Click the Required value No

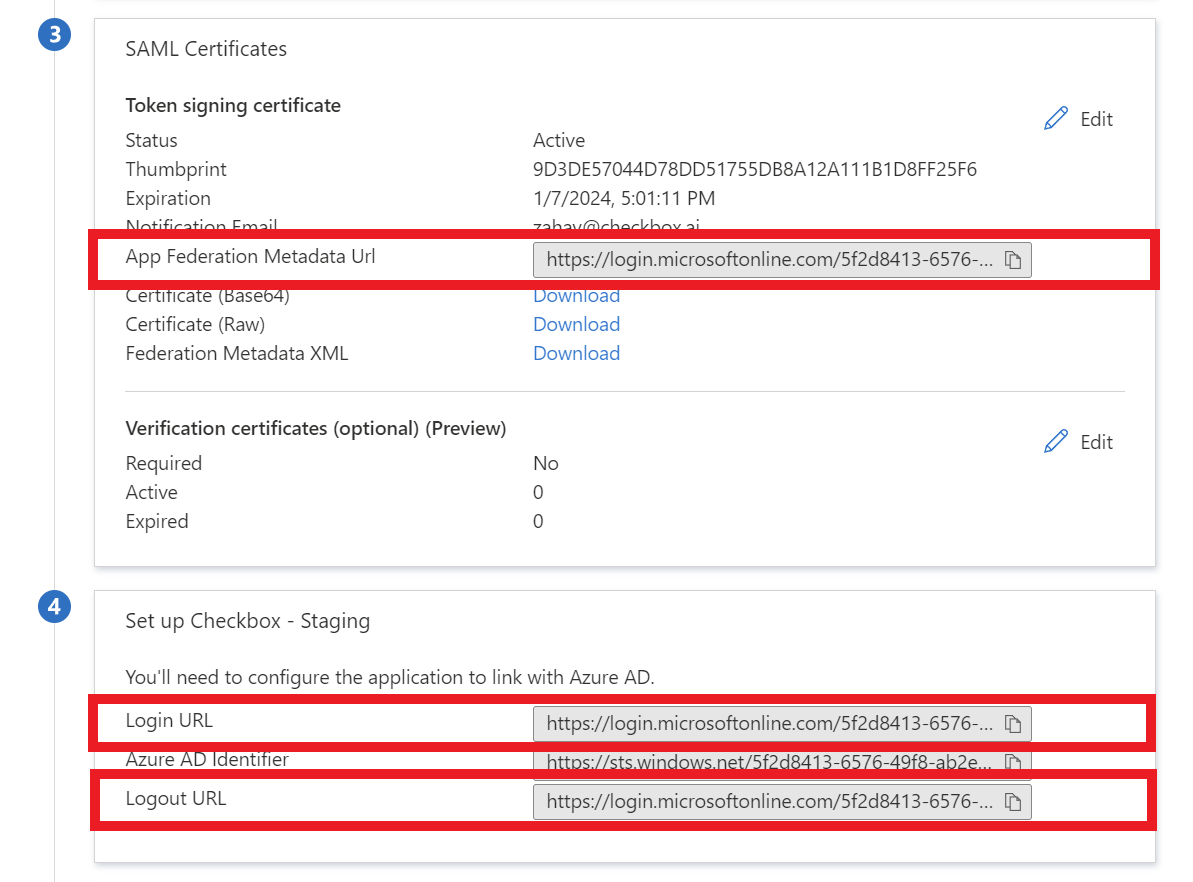[x=546, y=463]
